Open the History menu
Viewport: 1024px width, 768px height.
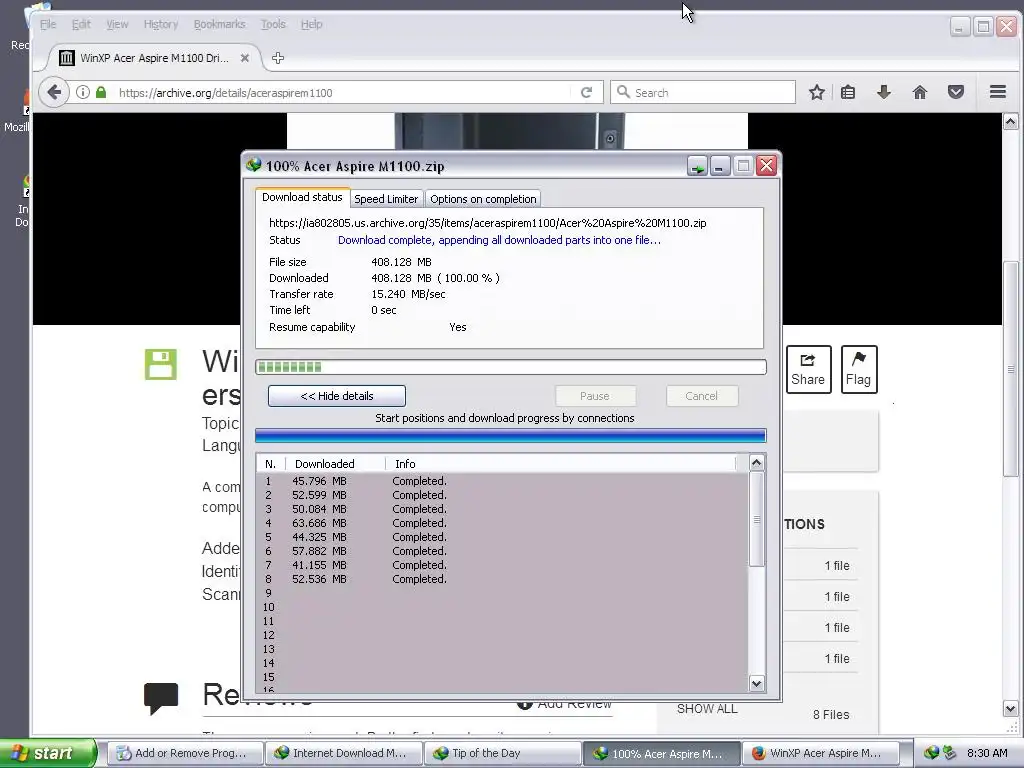(161, 24)
